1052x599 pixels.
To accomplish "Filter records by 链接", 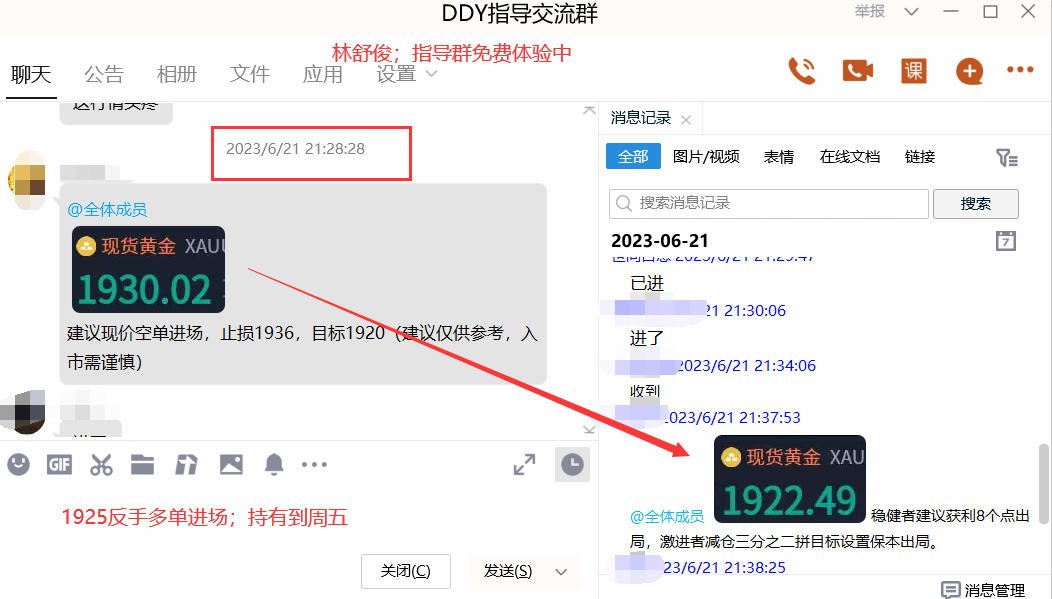I will pos(920,156).
